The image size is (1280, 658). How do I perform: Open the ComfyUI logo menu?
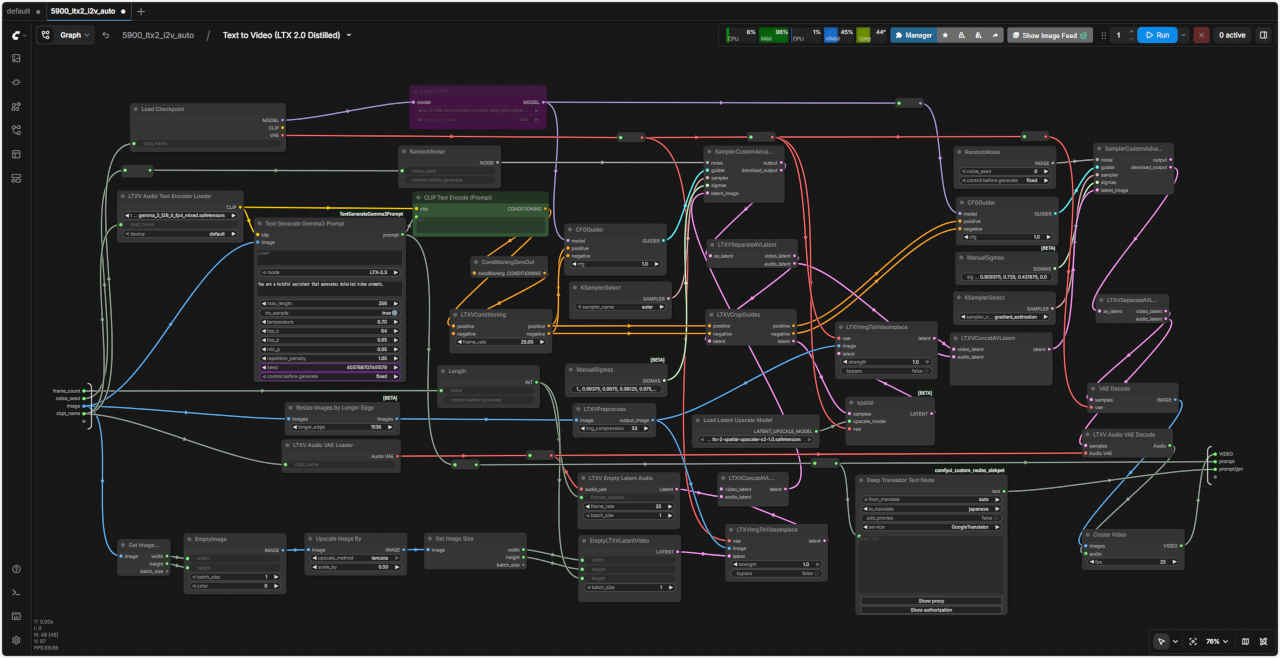click(16, 35)
